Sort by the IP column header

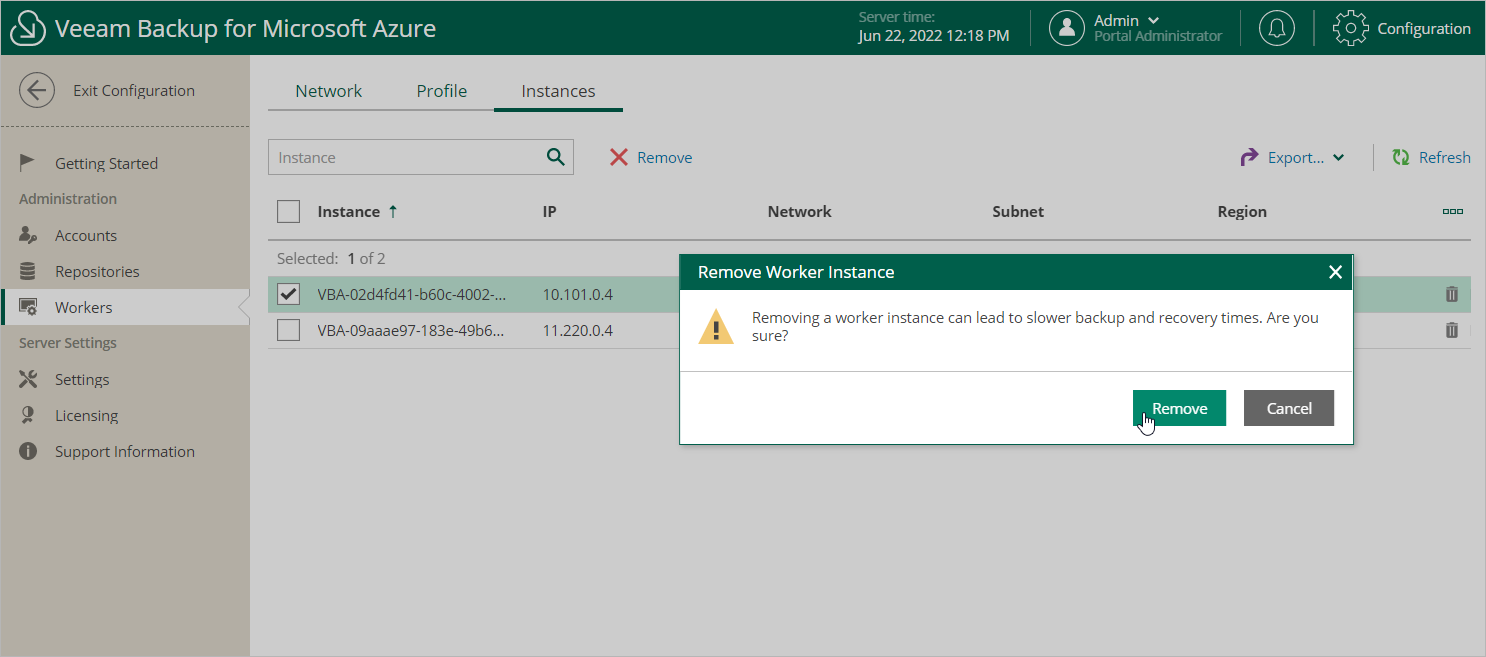(x=549, y=211)
